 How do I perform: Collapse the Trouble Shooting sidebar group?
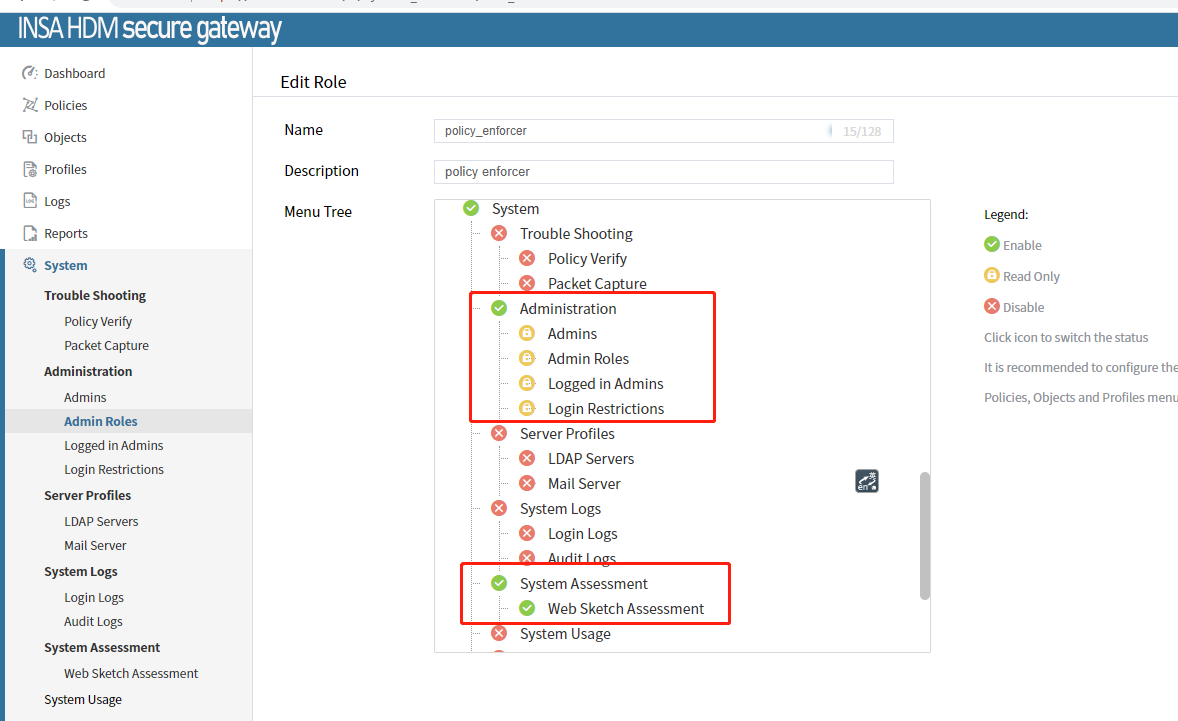95,296
